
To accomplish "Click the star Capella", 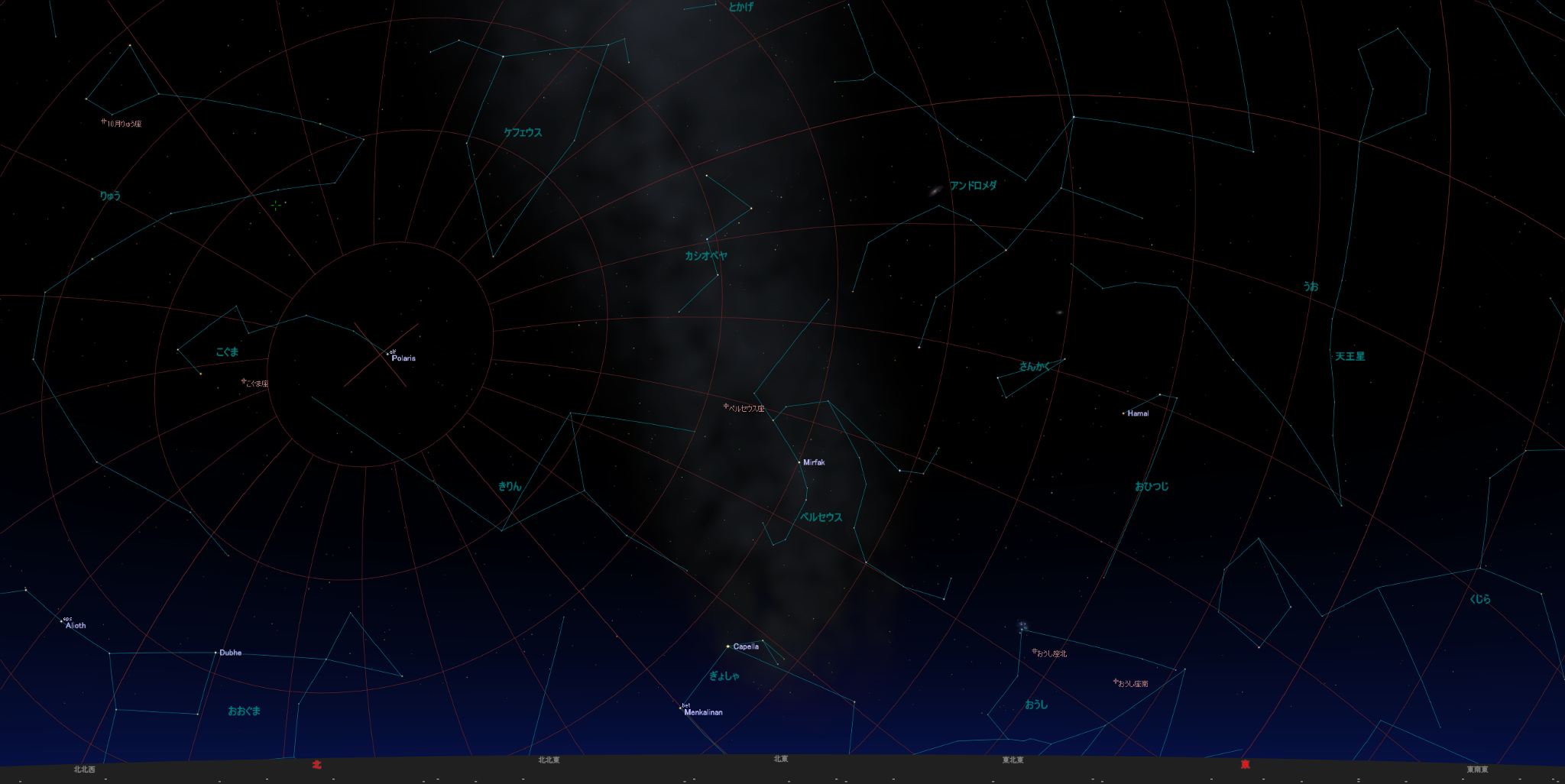I will (x=728, y=646).
